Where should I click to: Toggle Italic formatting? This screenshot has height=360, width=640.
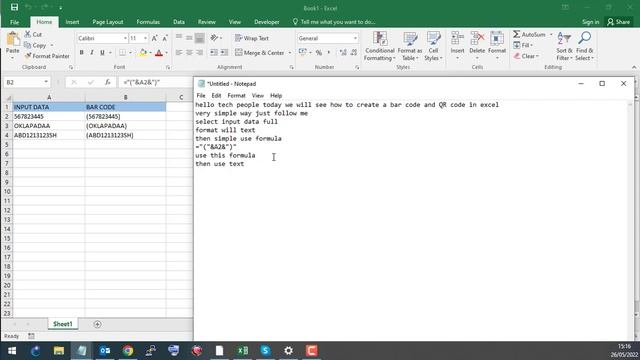click(x=92, y=53)
